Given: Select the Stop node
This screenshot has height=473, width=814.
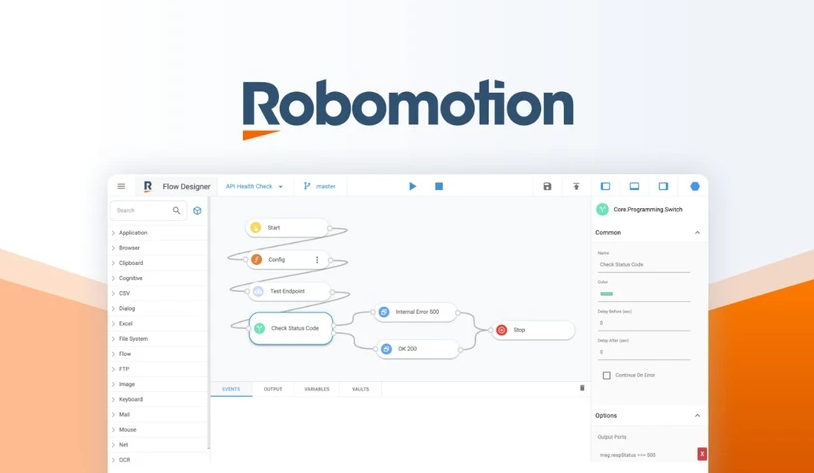Looking at the screenshot, I should point(533,330).
